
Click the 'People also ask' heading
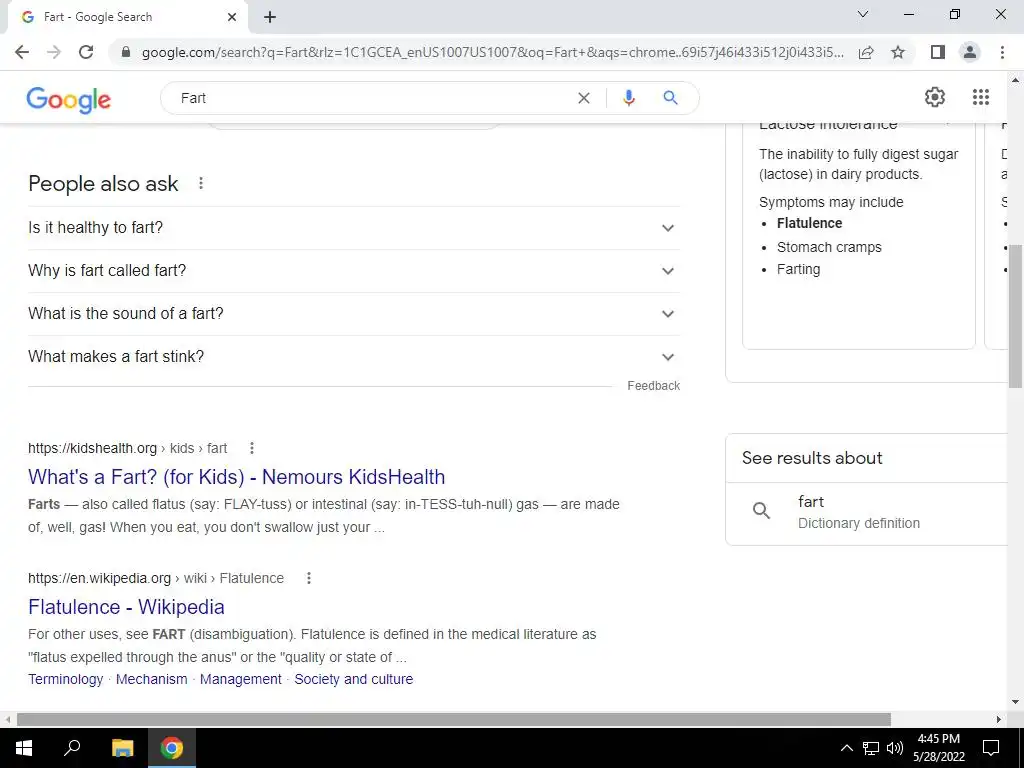103,184
